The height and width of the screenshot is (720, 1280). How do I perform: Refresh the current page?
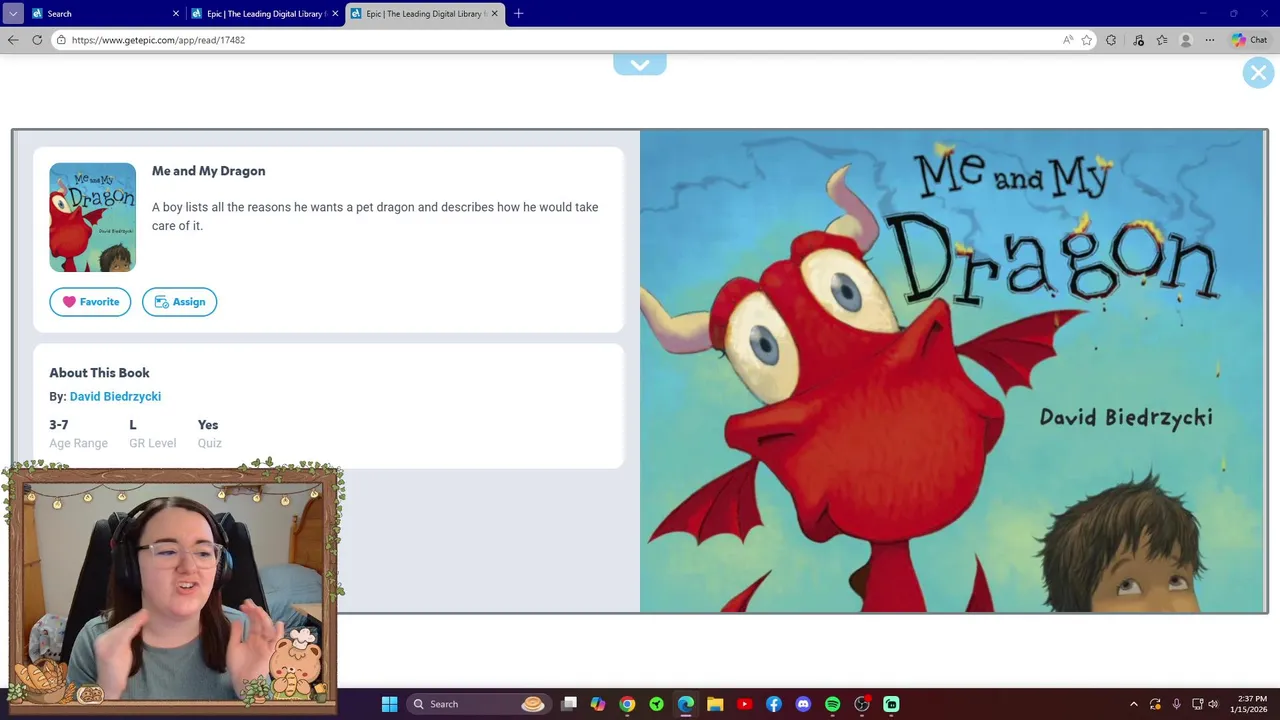37,40
